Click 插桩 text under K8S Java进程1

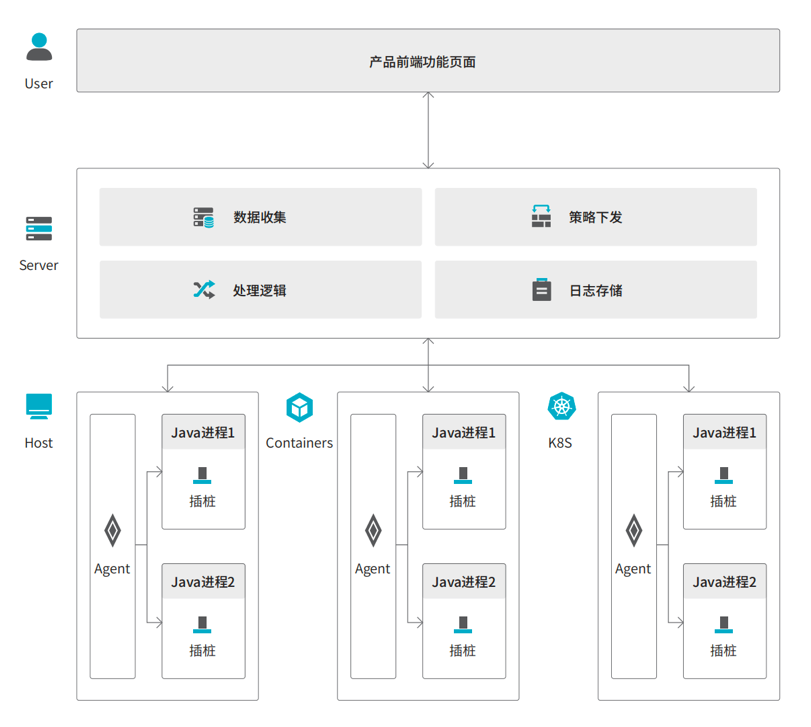(723, 501)
